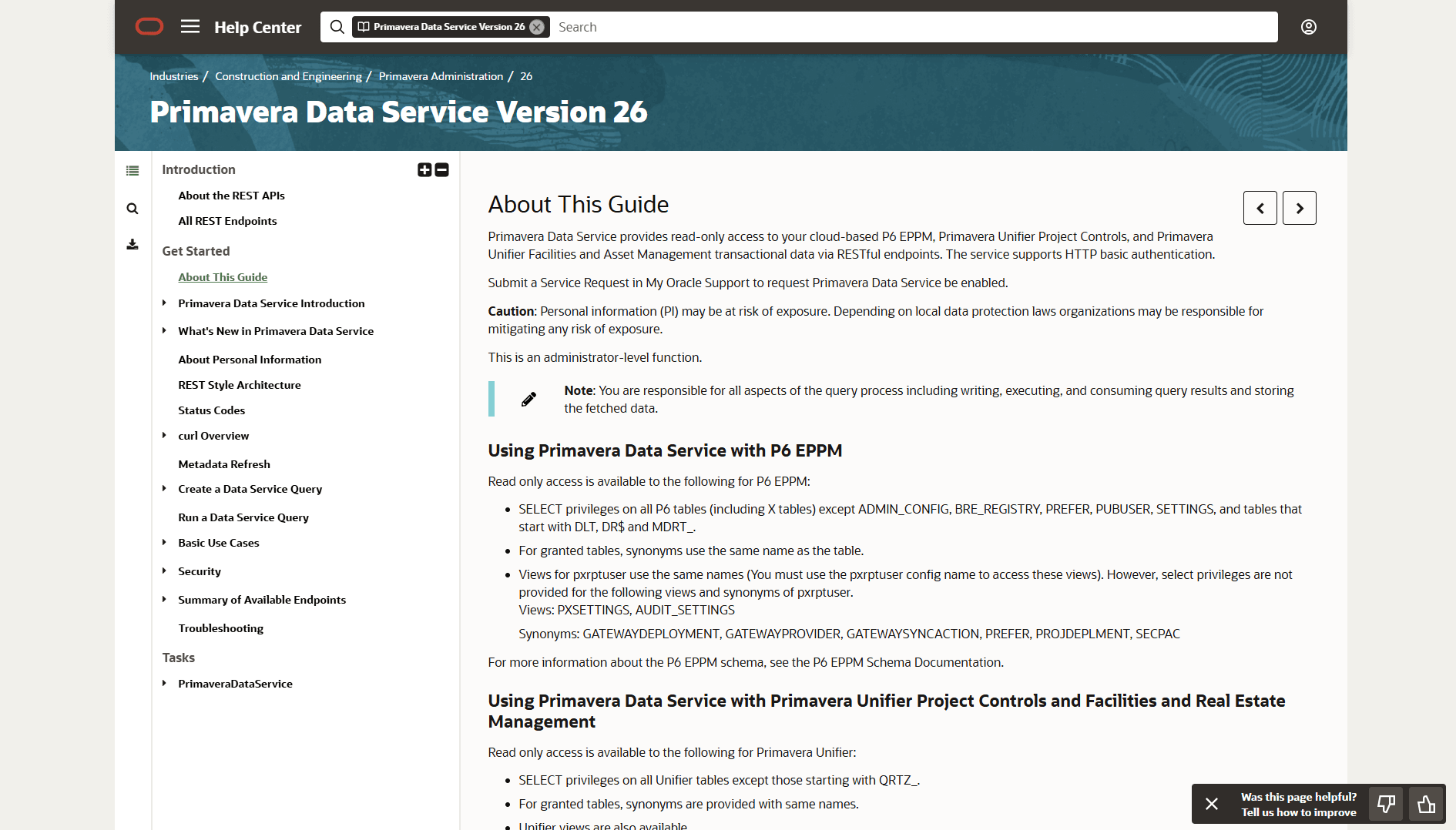Image resolution: width=1456 pixels, height=830 pixels.
Task: Expand Security tree item
Action: (x=164, y=571)
